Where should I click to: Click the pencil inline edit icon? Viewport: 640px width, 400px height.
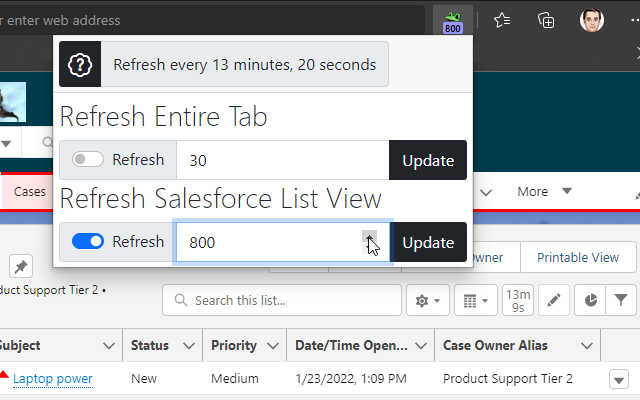click(x=556, y=299)
